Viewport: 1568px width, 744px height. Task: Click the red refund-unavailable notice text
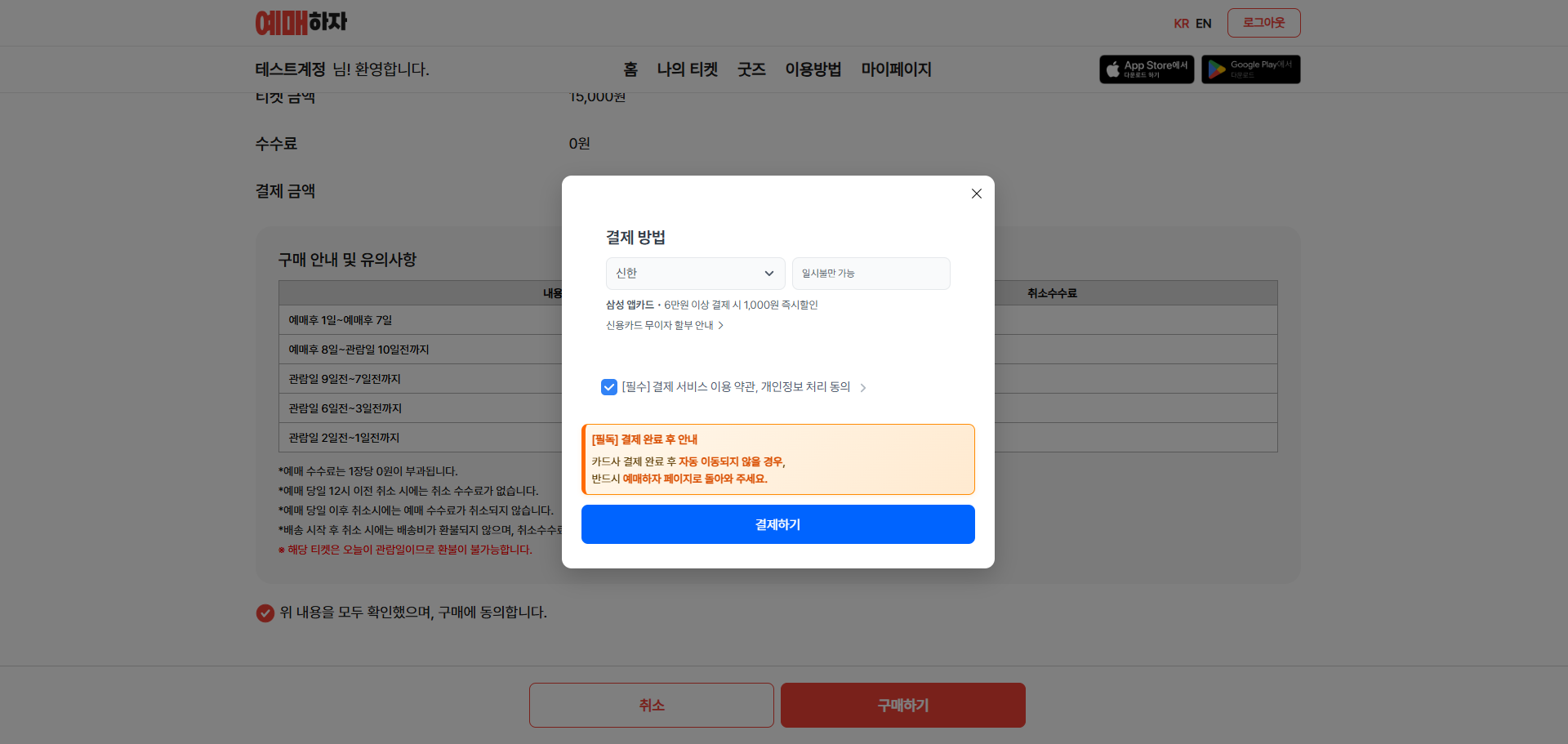pos(405,550)
